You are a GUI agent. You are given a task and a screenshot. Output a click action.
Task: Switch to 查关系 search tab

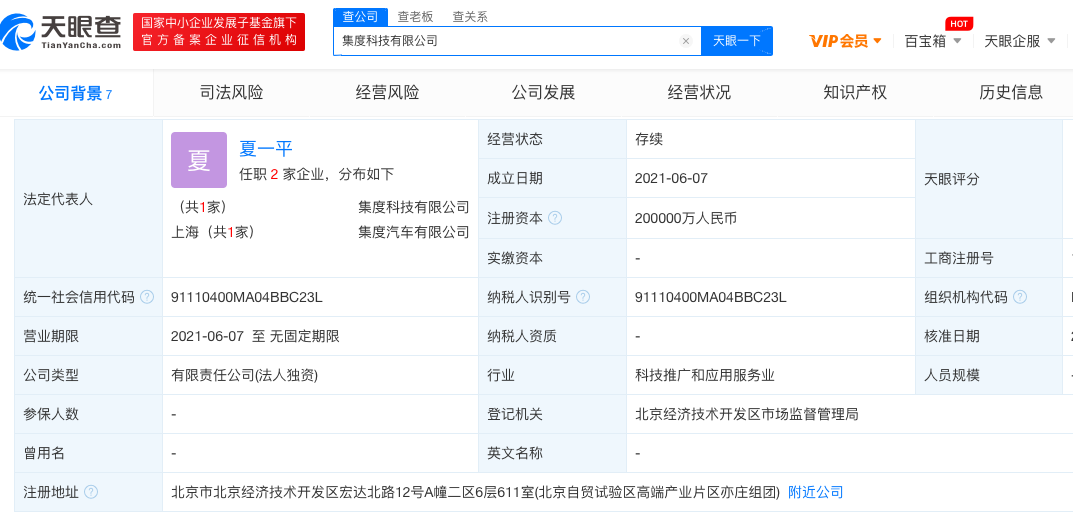point(470,17)
